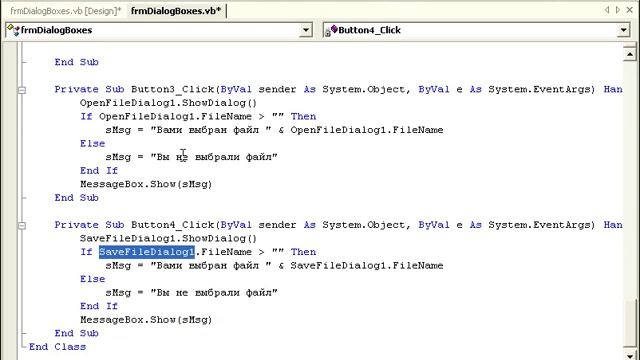Viewport: 640px width, 360px height.
Task: Click the Else keyword in Button3_Click
Action: [x=93, y=144]
